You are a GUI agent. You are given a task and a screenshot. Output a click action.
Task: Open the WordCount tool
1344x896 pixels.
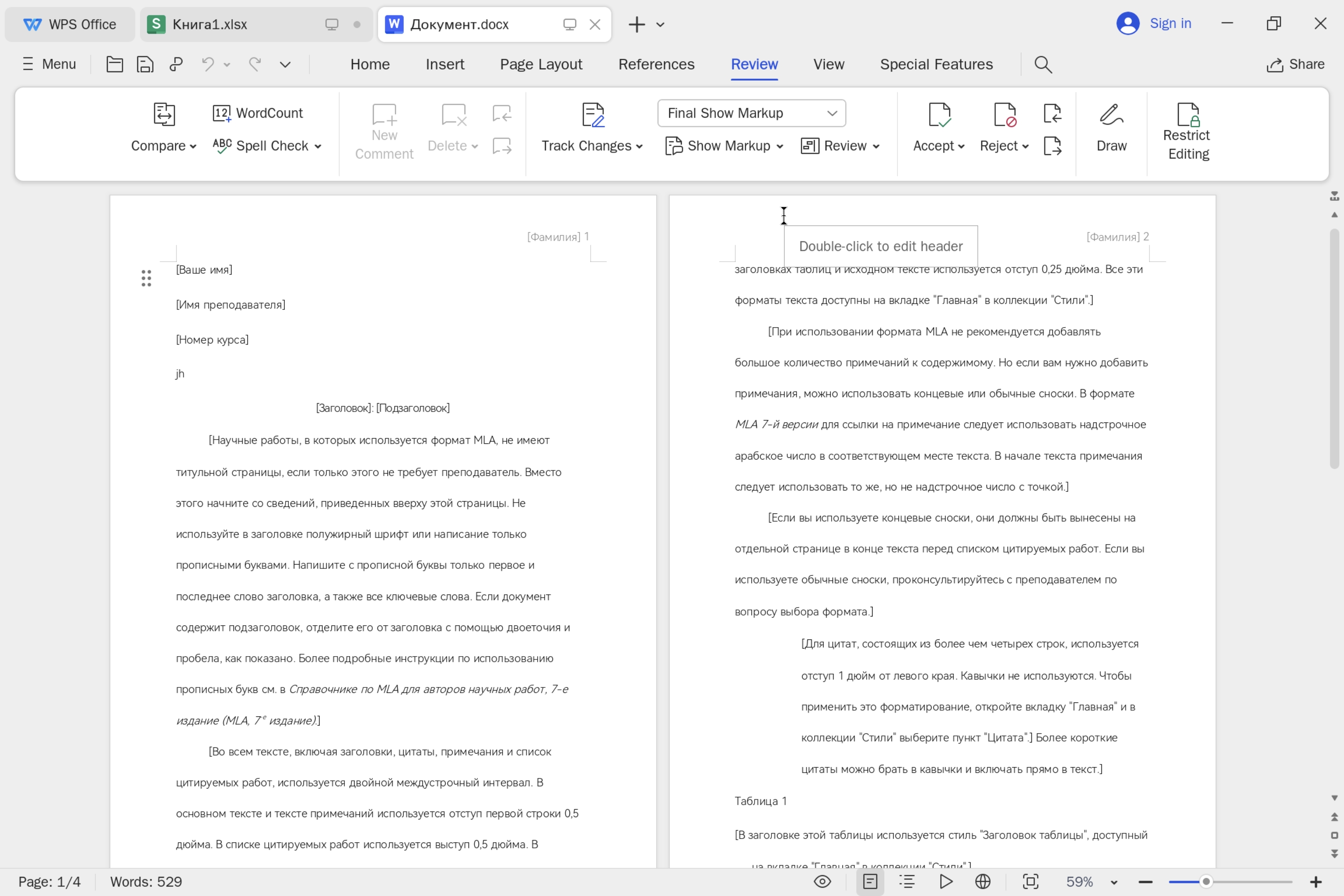(258, 113)
